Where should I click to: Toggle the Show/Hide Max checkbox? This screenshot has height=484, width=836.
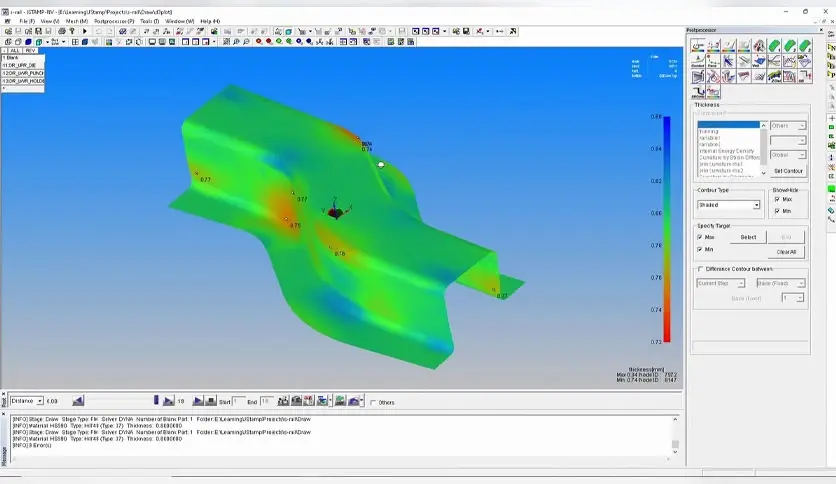click(x=778, y=199)
